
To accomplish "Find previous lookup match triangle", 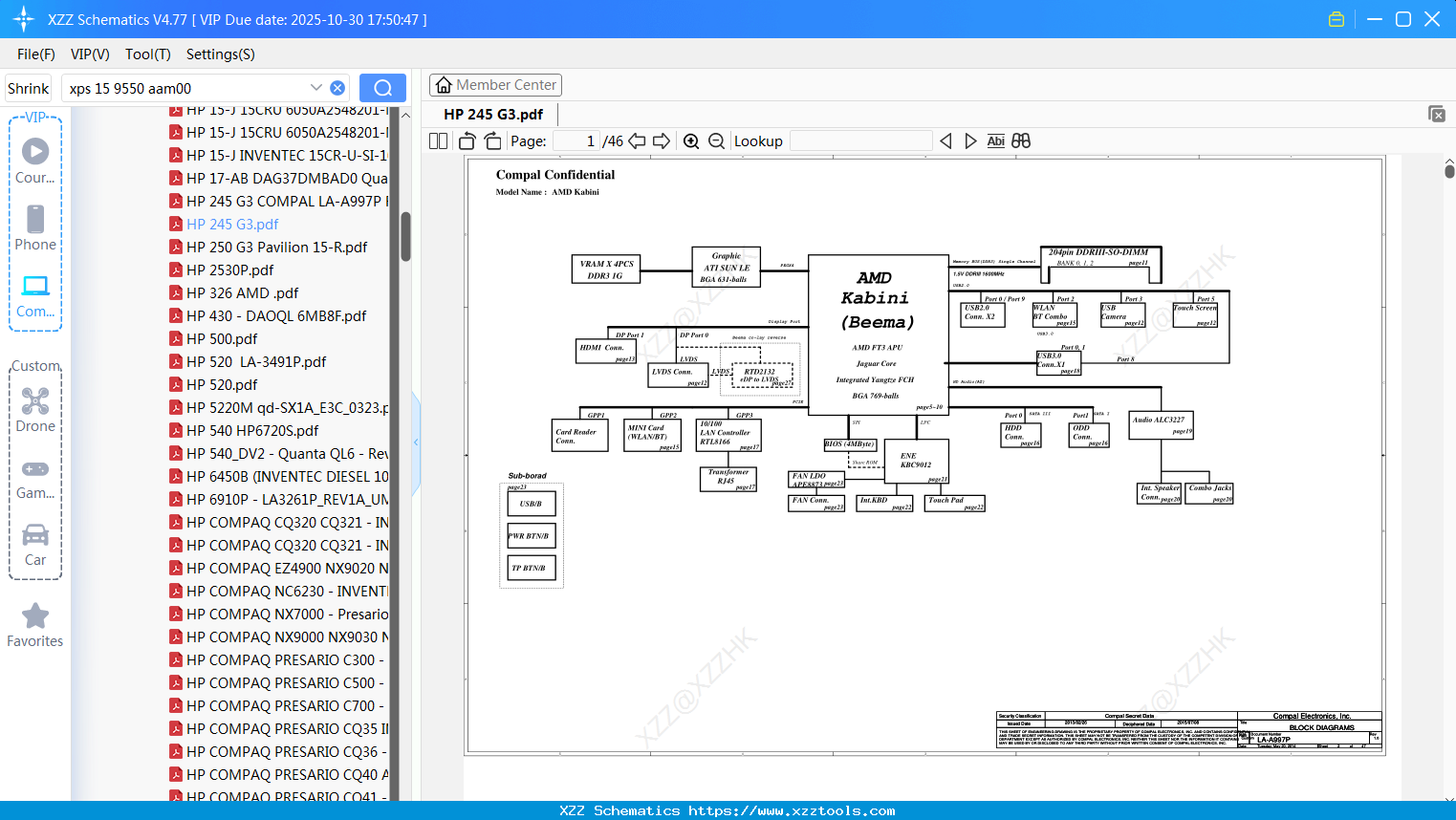I will (945, 141).
